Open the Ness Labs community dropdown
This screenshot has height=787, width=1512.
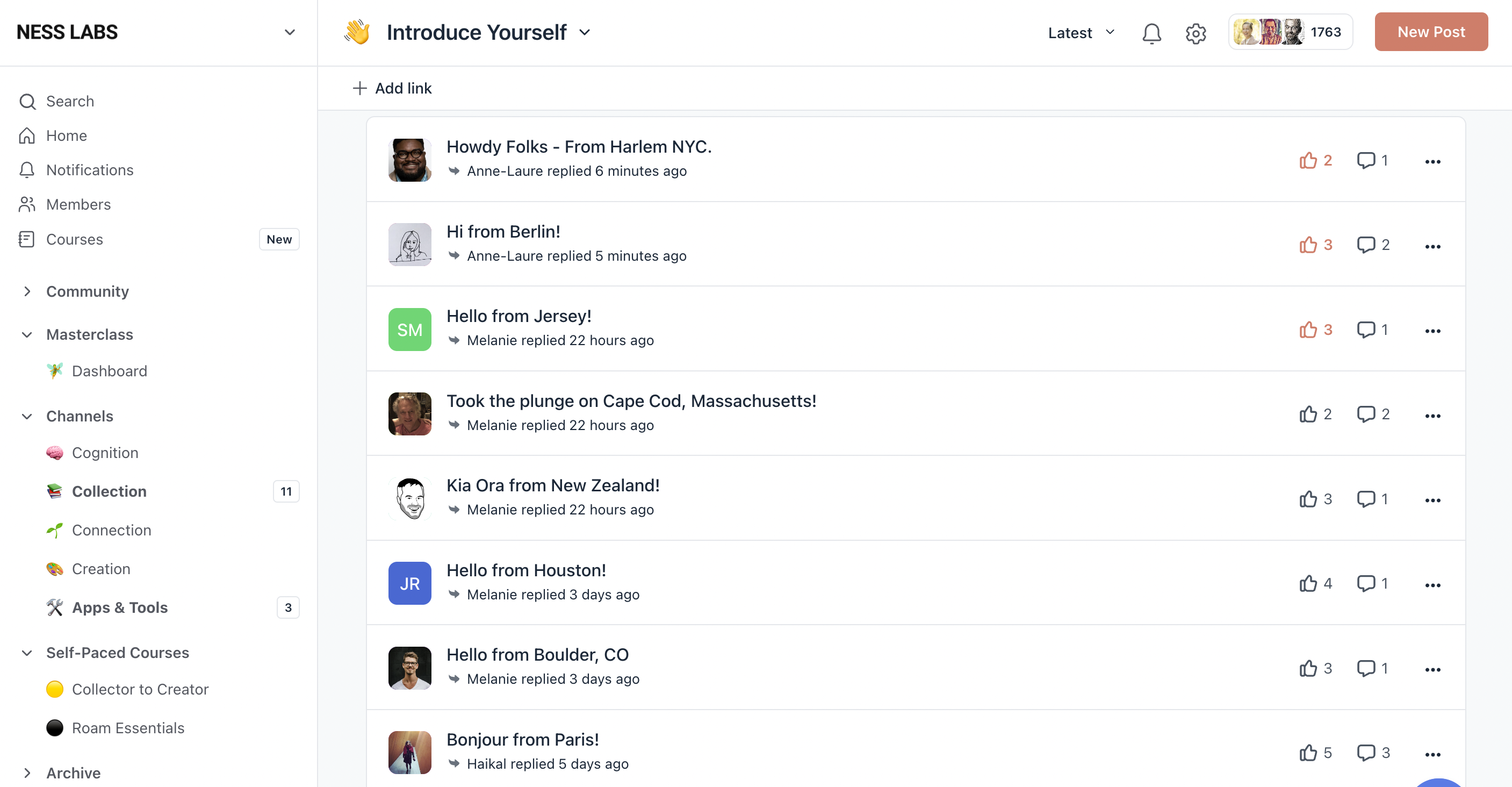(290, 32)
